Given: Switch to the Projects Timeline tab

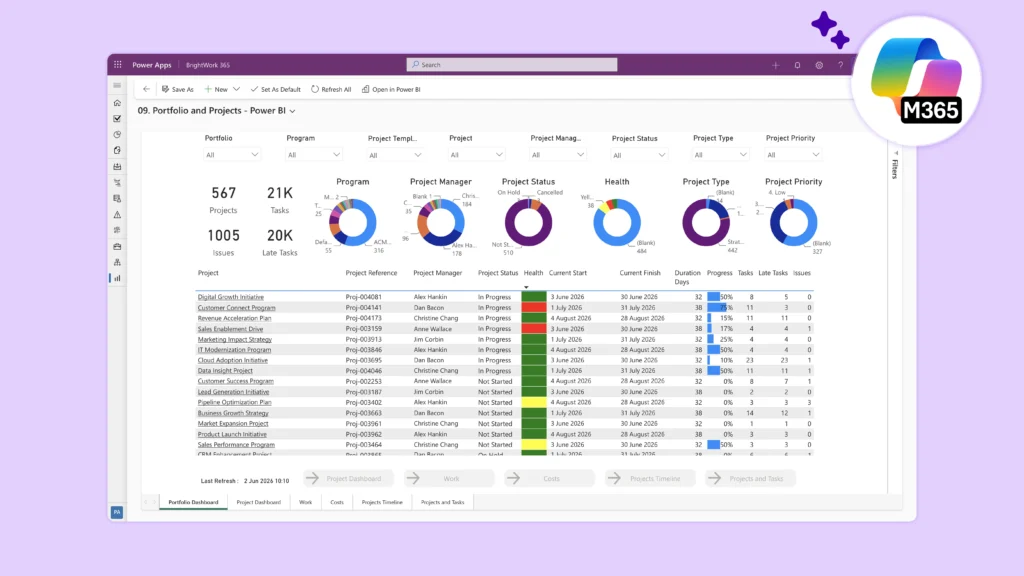Looking at the screenshot, I should 382,502.
